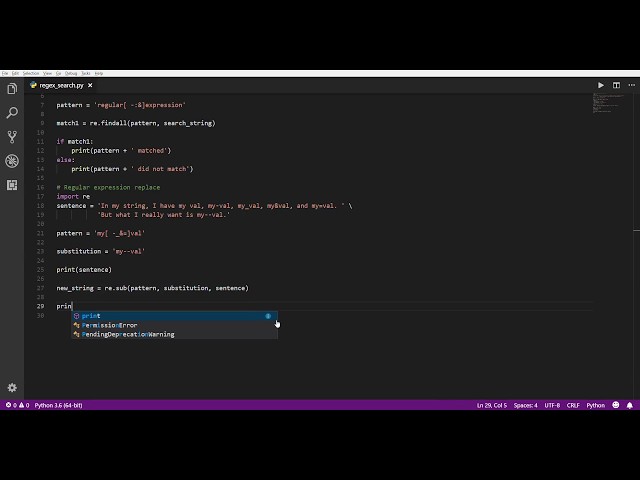This screenshot has height=480, width=640.
Task: Change indentation via Spaces: 4
Action: 525,405
